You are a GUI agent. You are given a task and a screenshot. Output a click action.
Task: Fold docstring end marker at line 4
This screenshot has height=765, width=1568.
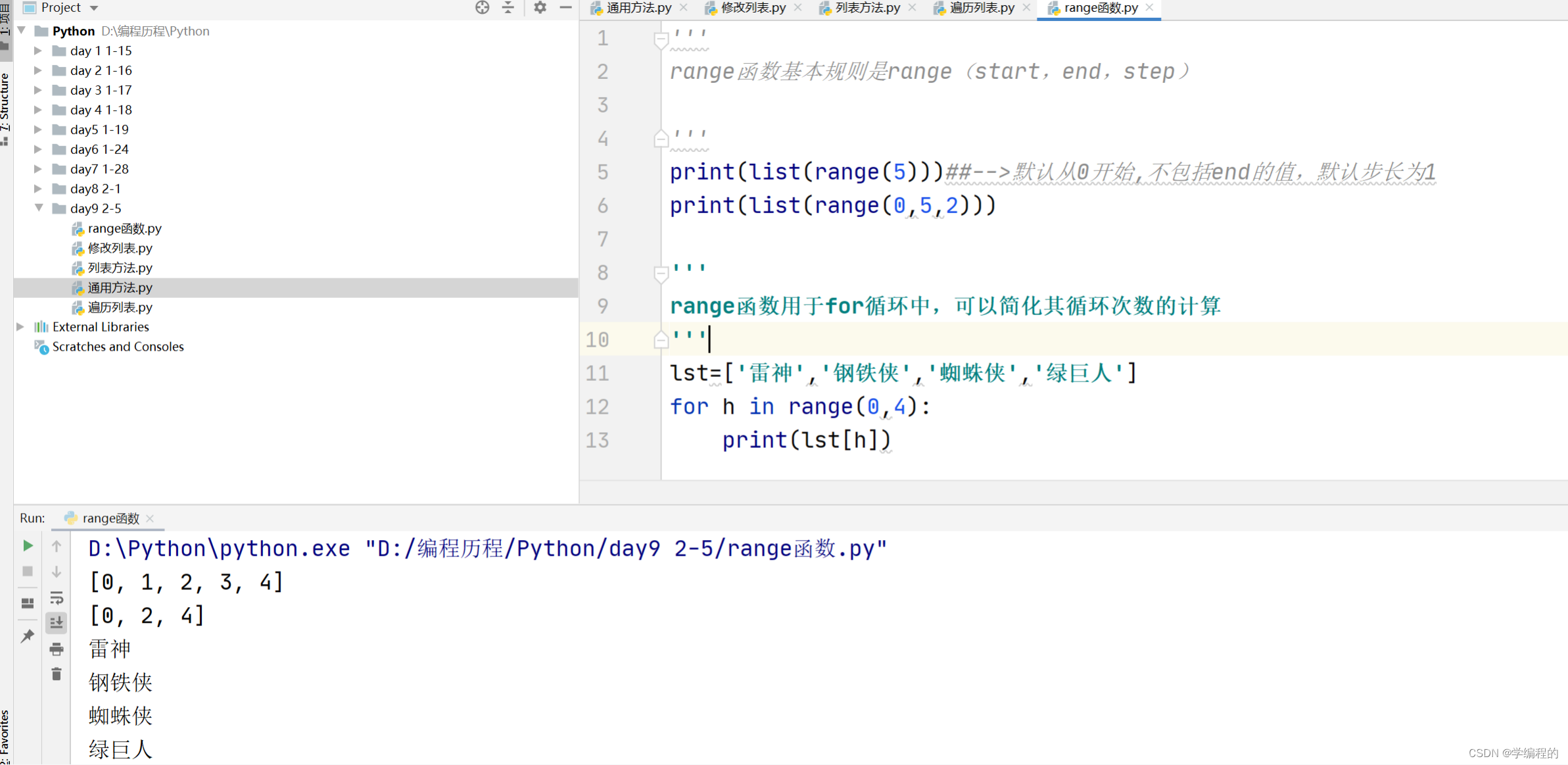pyautogui.click(x=661, y=139)
